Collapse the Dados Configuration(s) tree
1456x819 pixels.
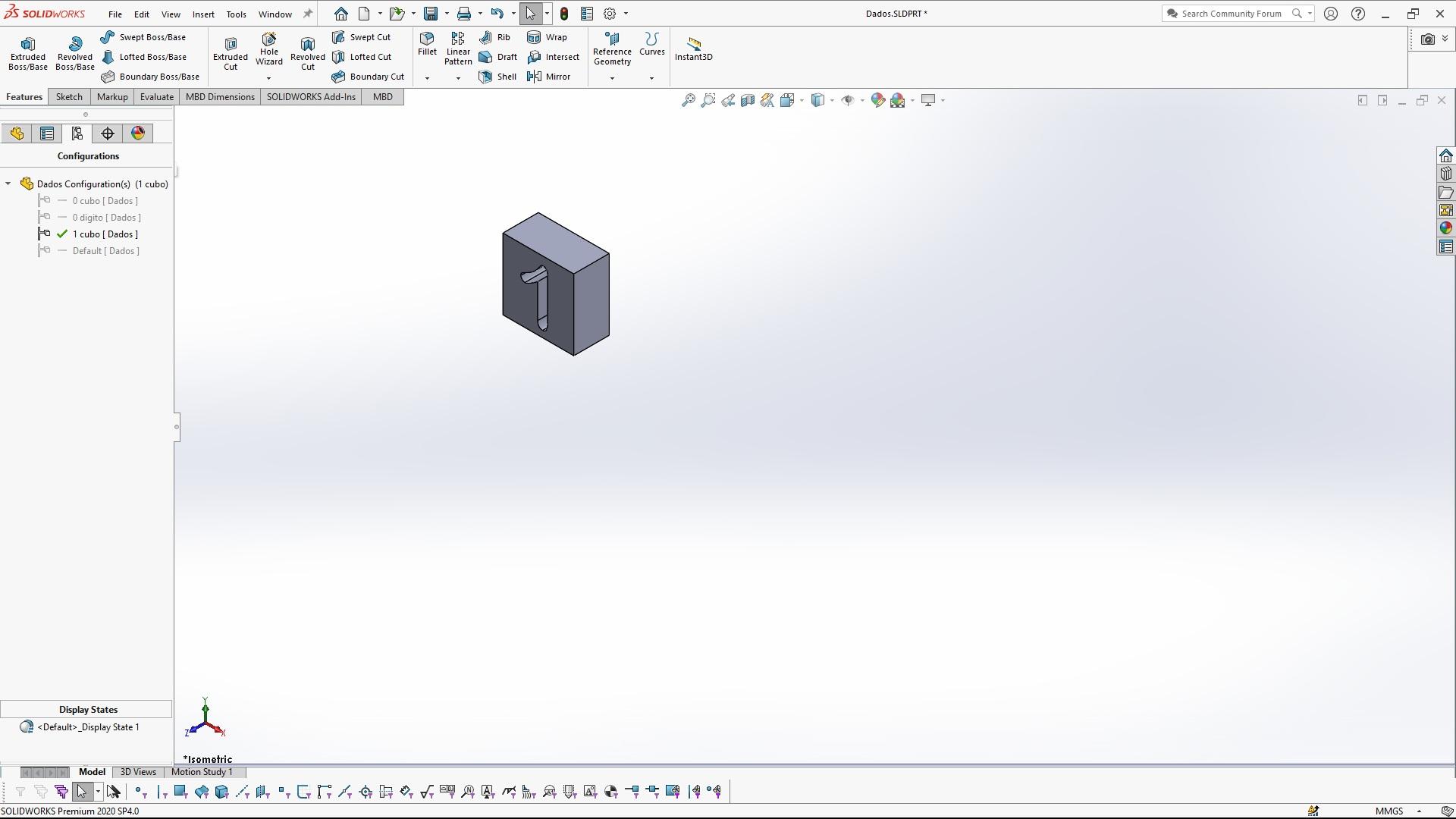8,184
